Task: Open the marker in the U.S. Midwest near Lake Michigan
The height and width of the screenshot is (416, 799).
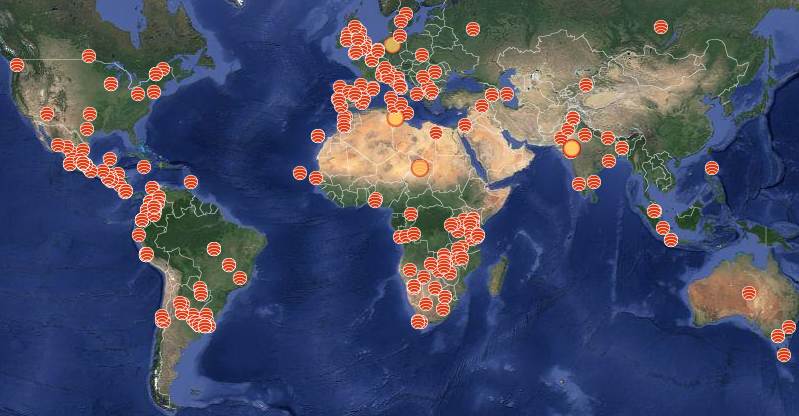Action: point(111,84)
